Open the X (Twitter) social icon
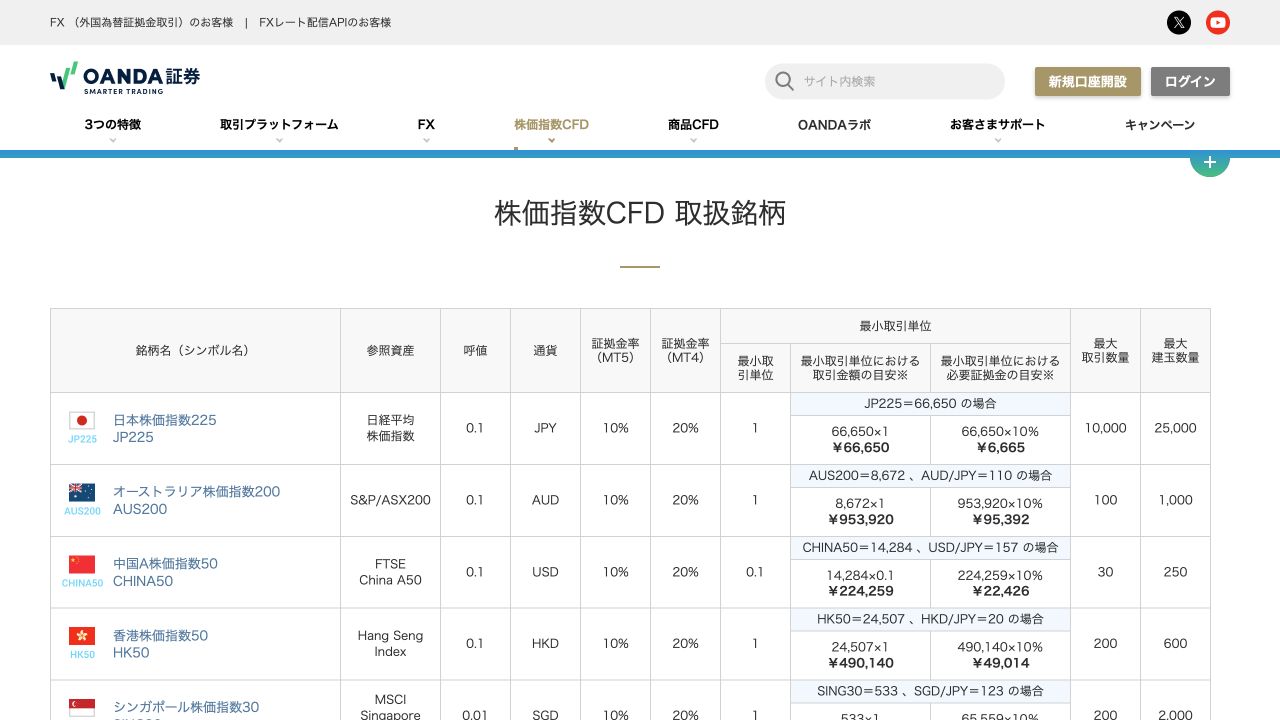The image size is (1280, 720). coord(1179,22)
